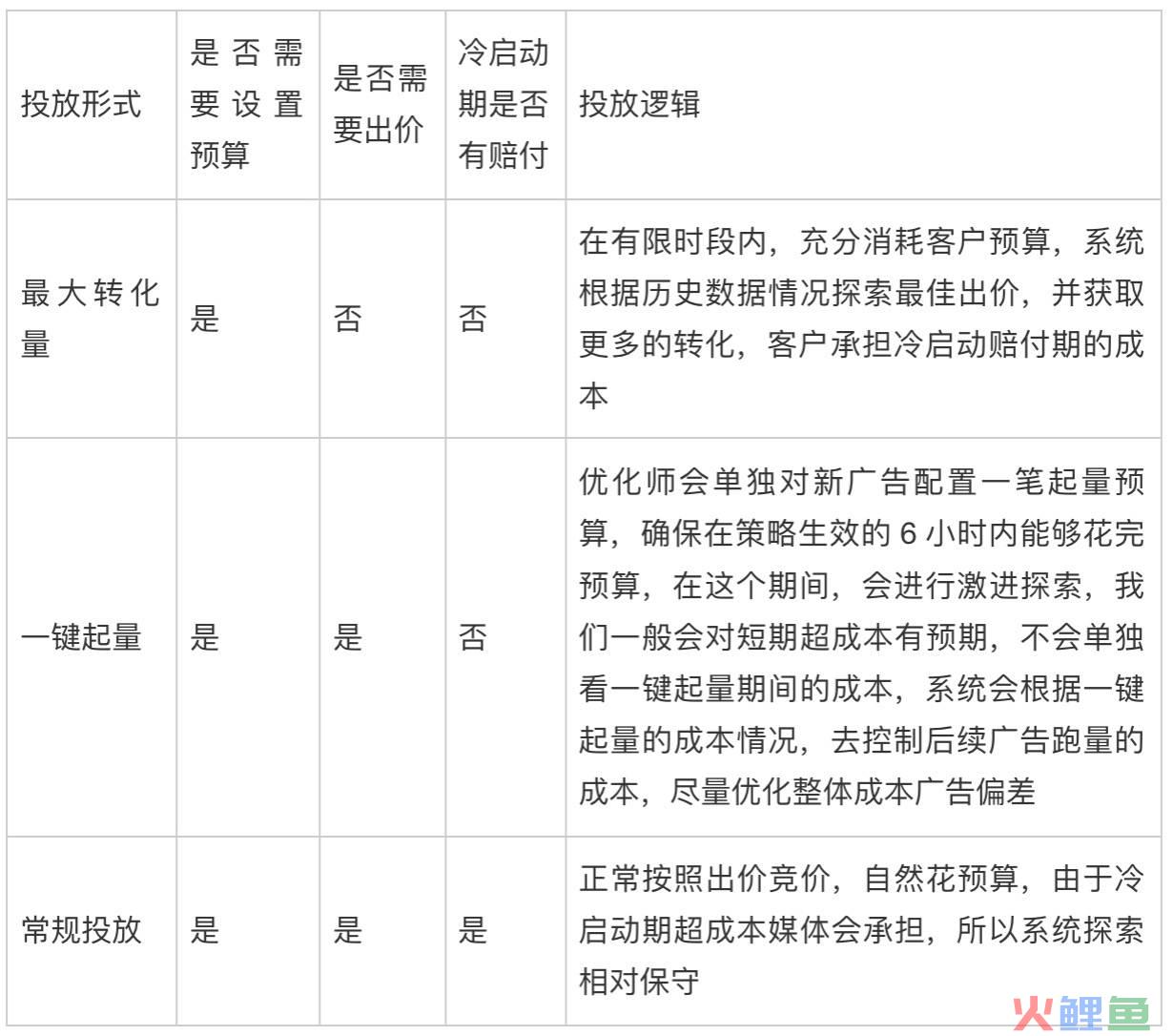This screenshot has width=1173, height=1036.
Task: Select the logic text starting 优化师会单独
Action: coord(861,637)
